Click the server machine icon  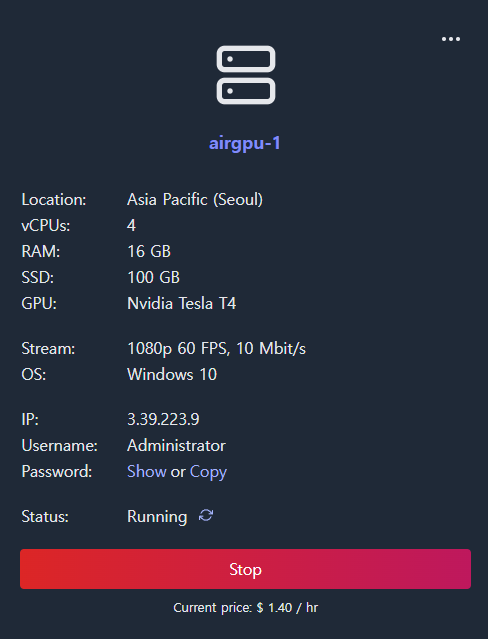246,75
